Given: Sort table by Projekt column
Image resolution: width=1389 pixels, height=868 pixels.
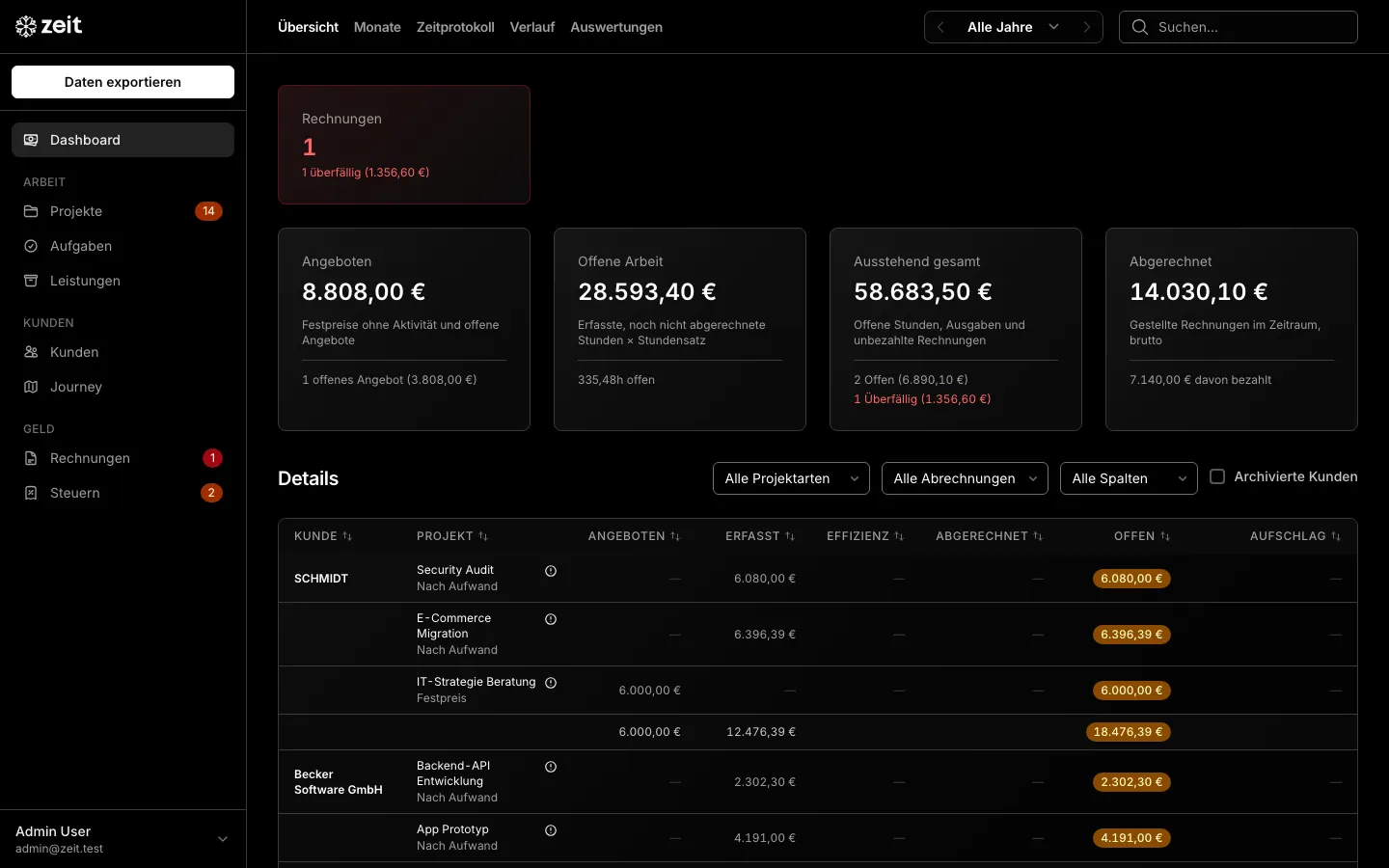Looking at the screenshot, I should (452, 536).
